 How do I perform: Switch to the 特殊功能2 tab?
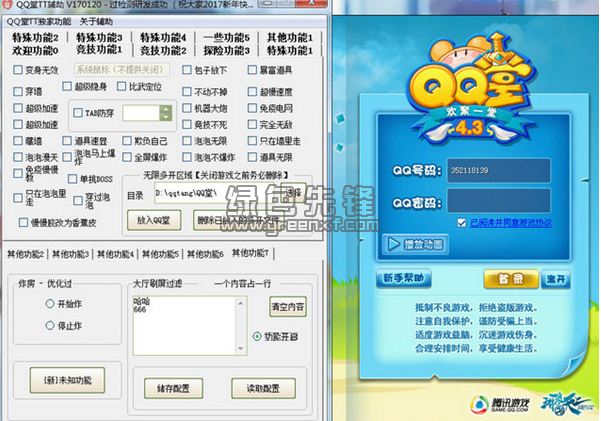(35, 38)
